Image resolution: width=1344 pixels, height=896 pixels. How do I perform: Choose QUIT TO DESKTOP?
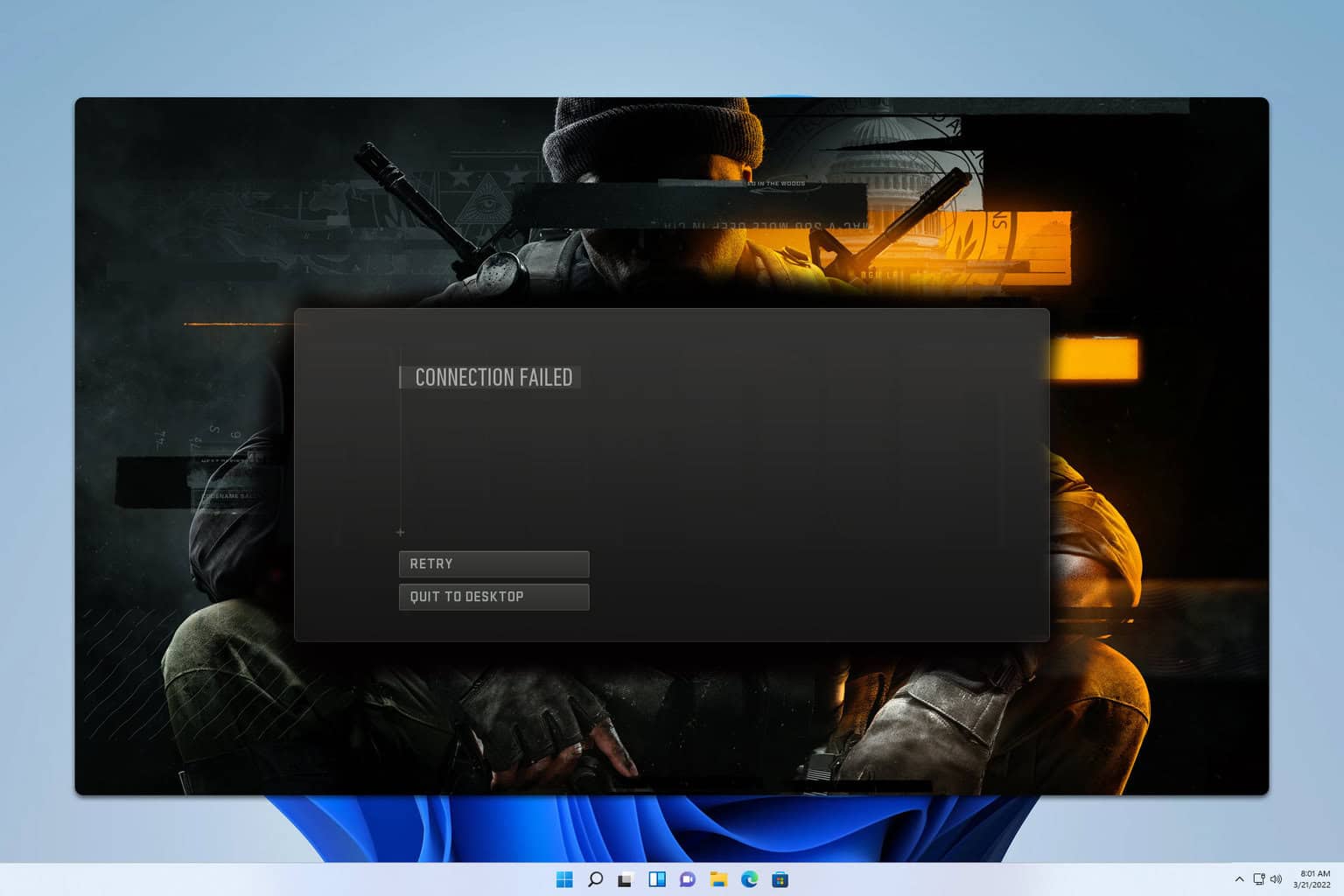[493, 597]
